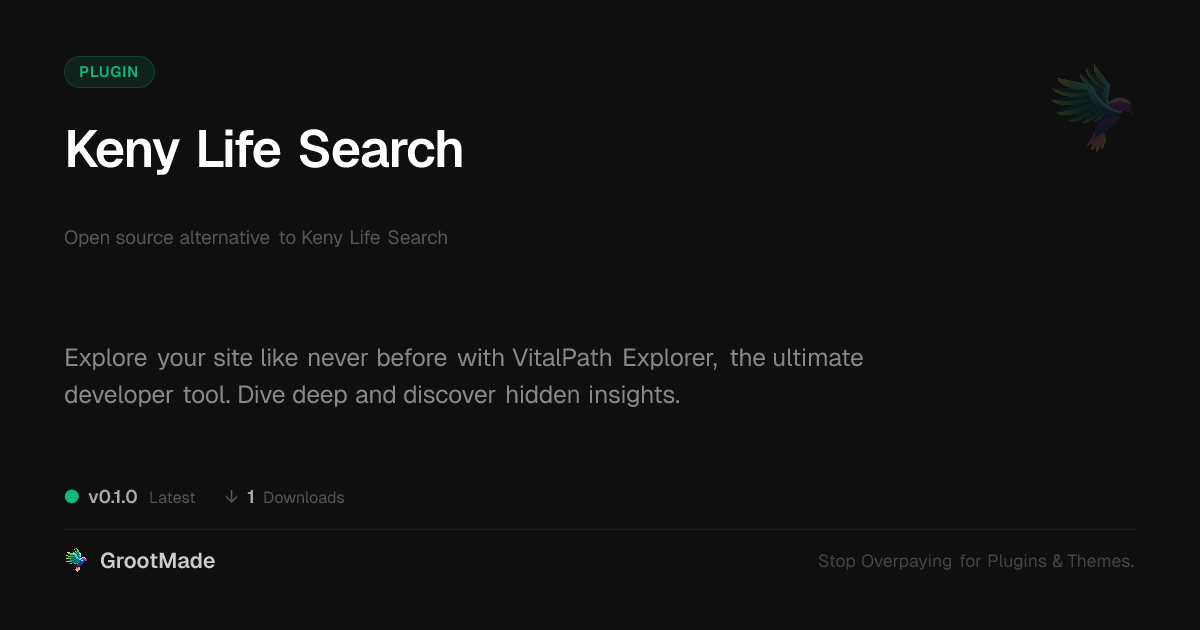Click the green status dot
The width and height of the screenshot is (1200, 630).
[x=72, y=497]
